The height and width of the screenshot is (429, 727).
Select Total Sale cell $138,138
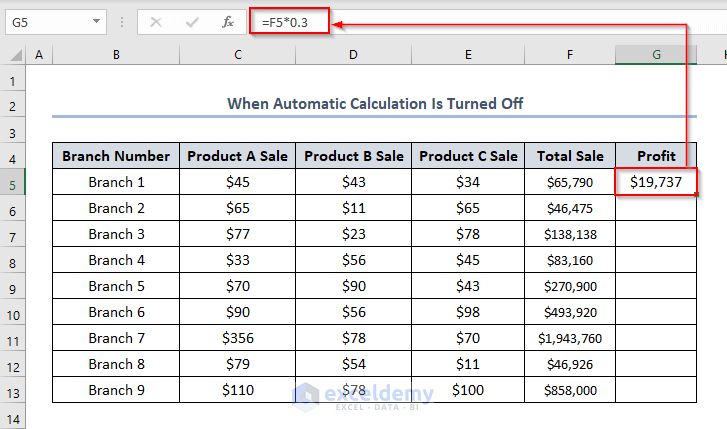point(570,234)
